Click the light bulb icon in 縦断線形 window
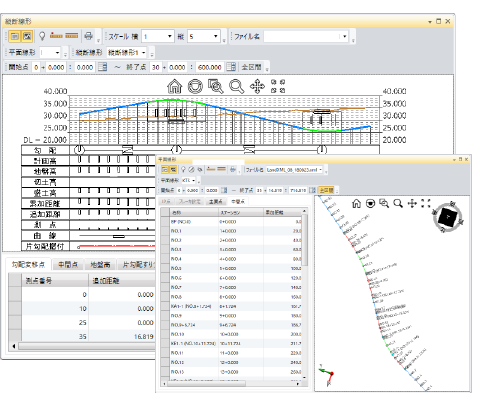480x400 pixels. 42,36
